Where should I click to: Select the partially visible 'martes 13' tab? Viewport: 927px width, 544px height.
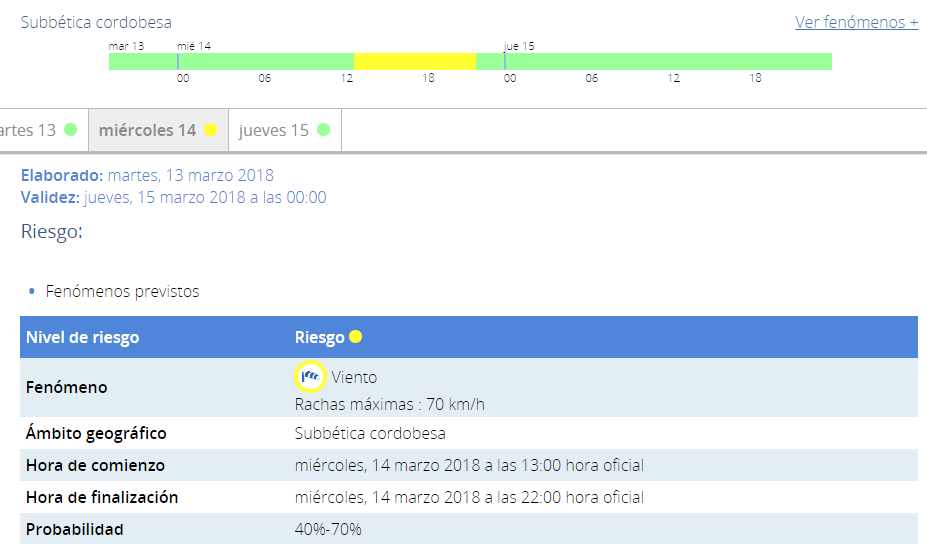pyautogui.click(x=44, y=130)
